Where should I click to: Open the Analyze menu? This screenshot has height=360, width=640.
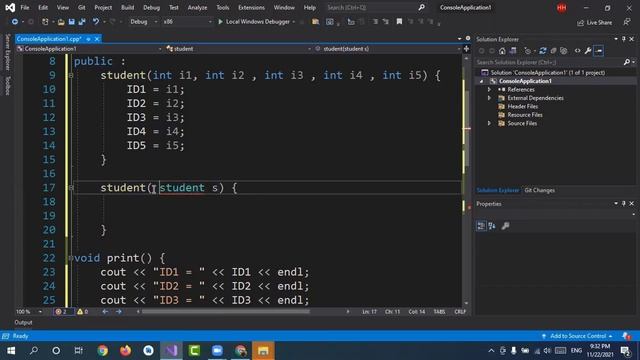point(197,7)
